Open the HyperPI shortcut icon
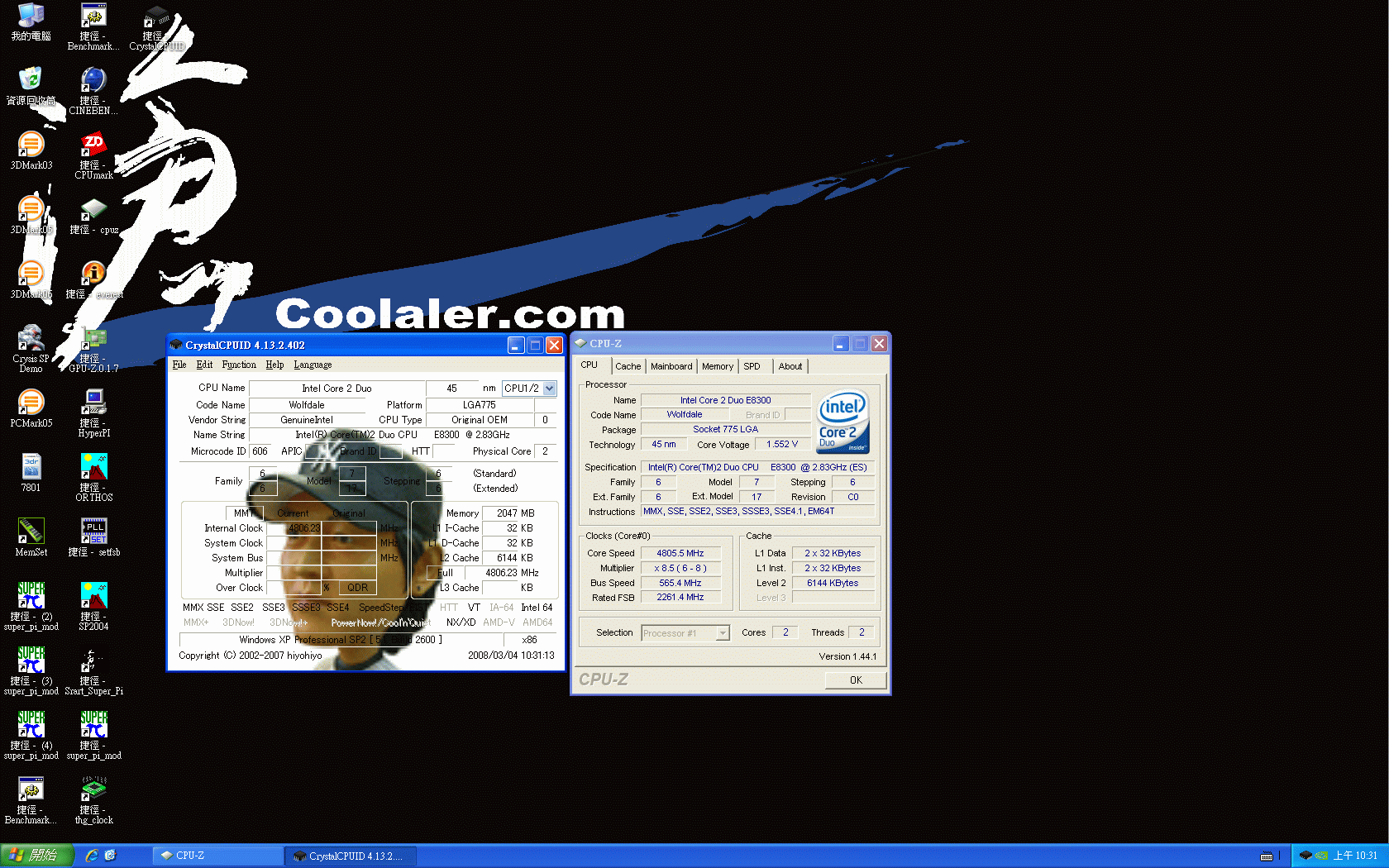This screenshot has width=1389, height=868. 93,413
